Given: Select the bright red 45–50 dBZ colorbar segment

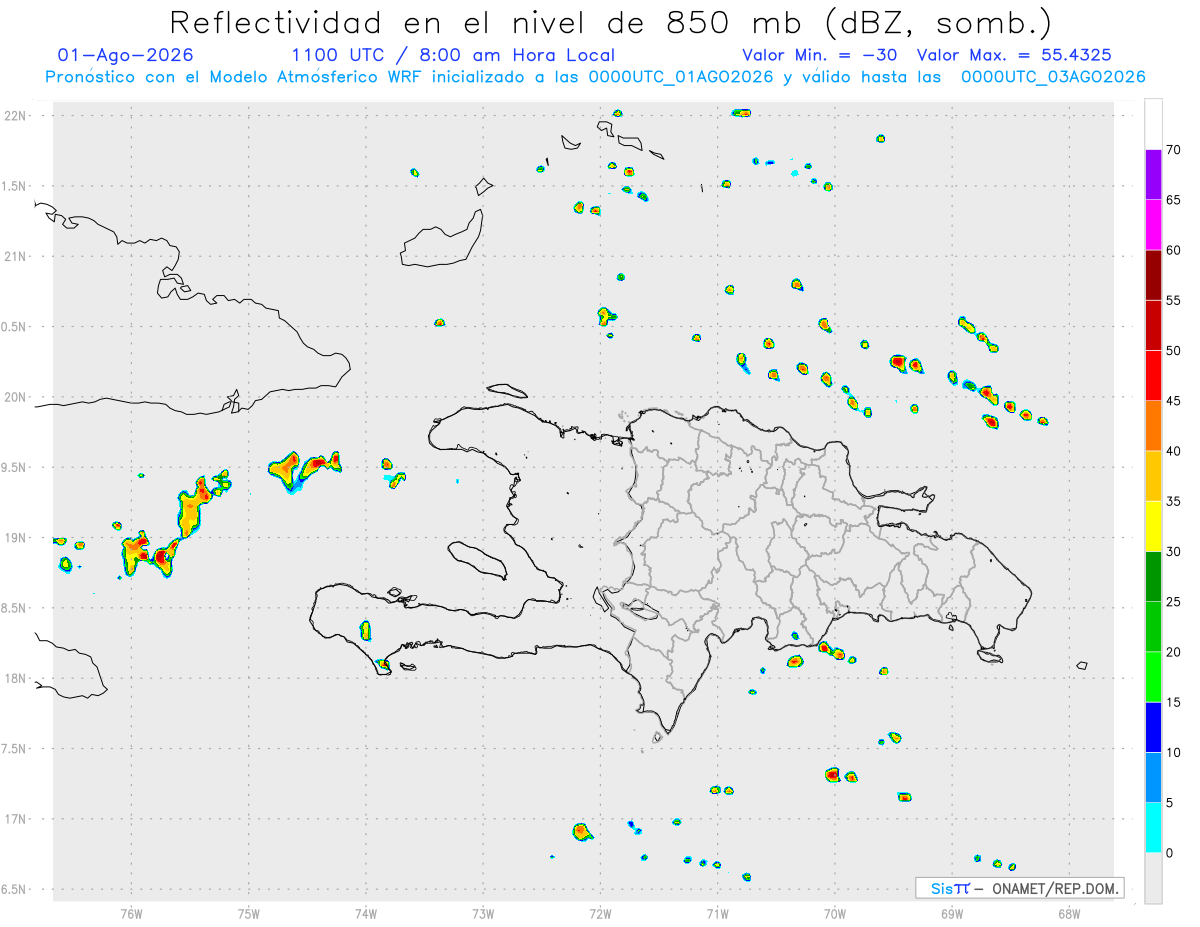Looking at the screenshot, I should [1153, 376].
